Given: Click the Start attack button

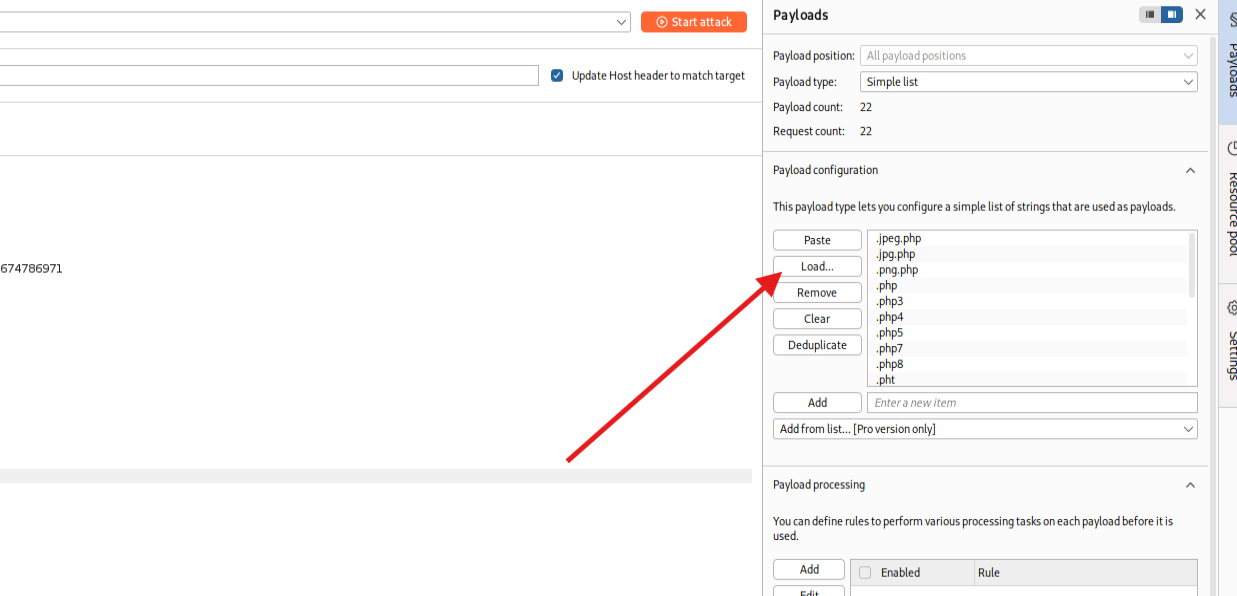Looking at the screenshot, I should pyautogui.click(x=693, y=22).
